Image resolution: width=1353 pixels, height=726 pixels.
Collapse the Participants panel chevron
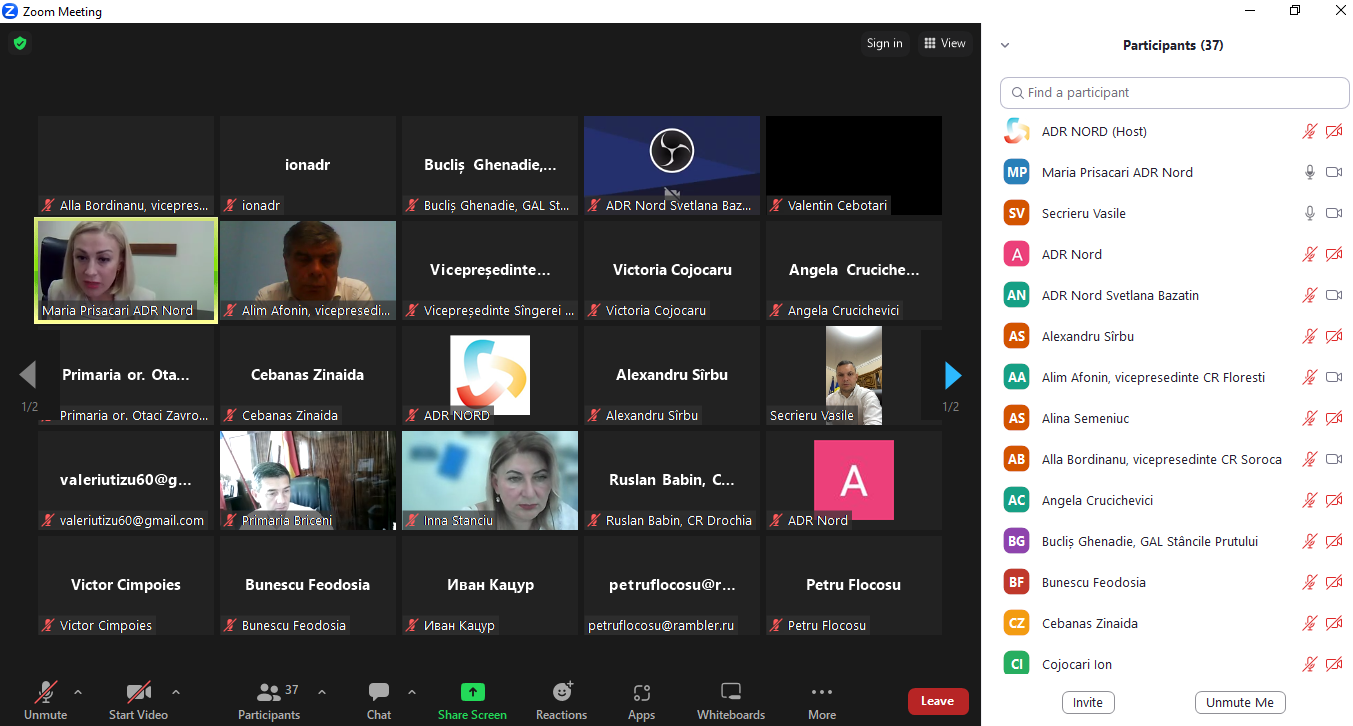(x=1005, y=45)
